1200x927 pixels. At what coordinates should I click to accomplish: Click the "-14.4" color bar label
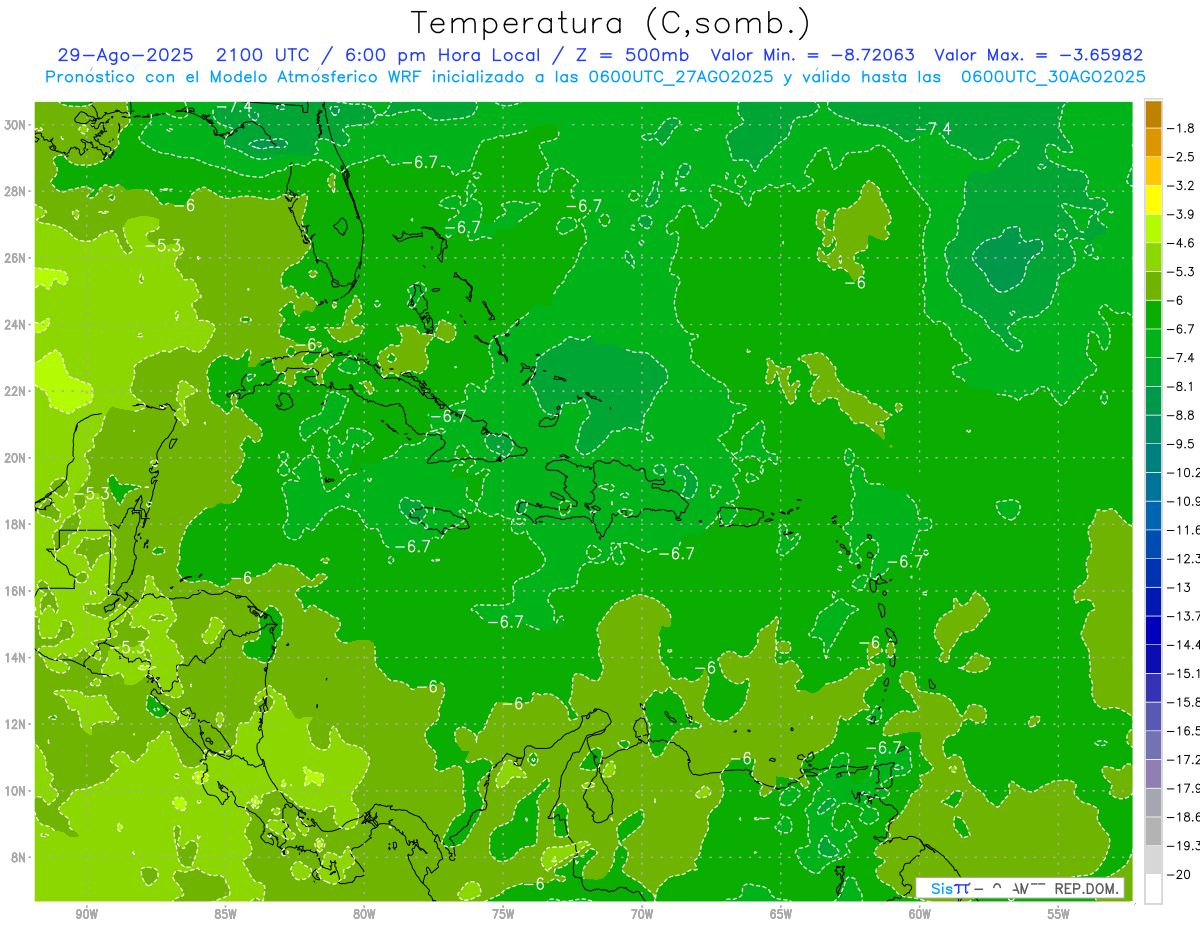pos(1184,644)
